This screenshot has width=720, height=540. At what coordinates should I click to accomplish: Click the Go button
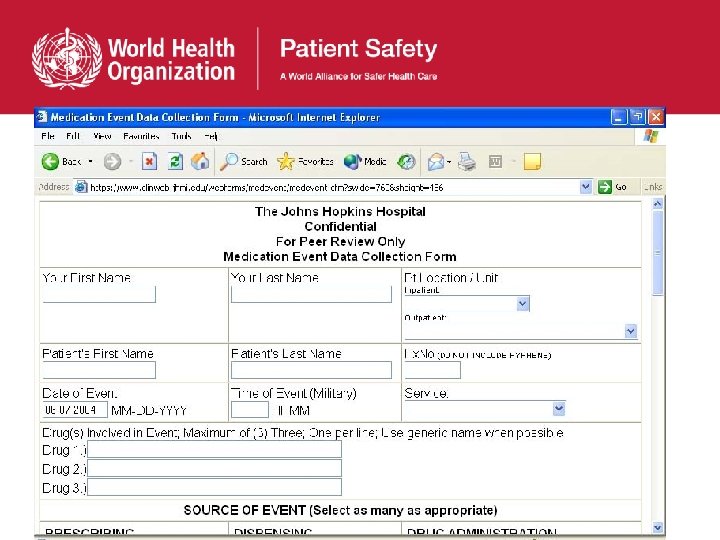click(x=613, y=187)
